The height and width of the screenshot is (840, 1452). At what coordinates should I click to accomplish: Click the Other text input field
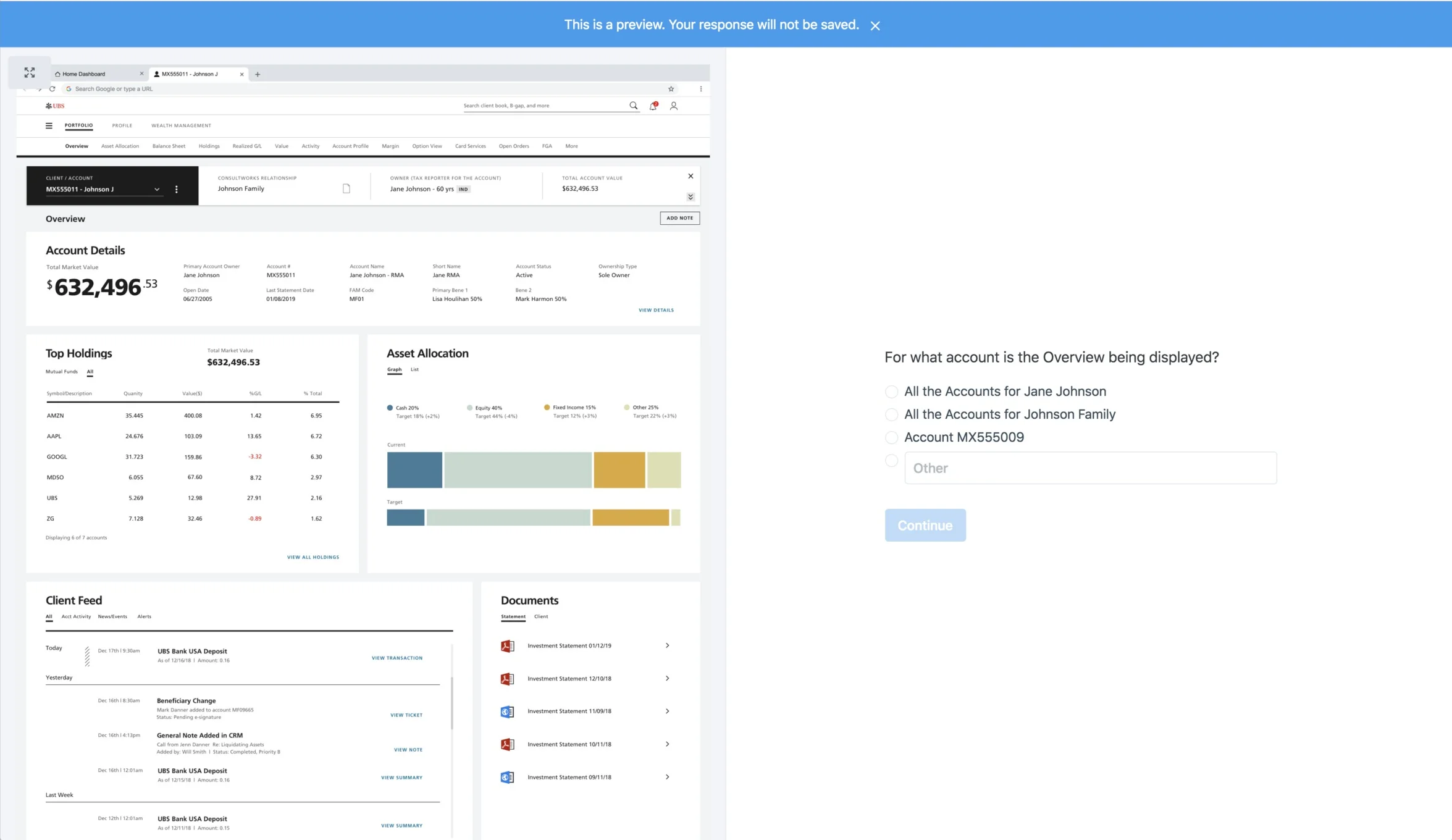point(1090,468)
